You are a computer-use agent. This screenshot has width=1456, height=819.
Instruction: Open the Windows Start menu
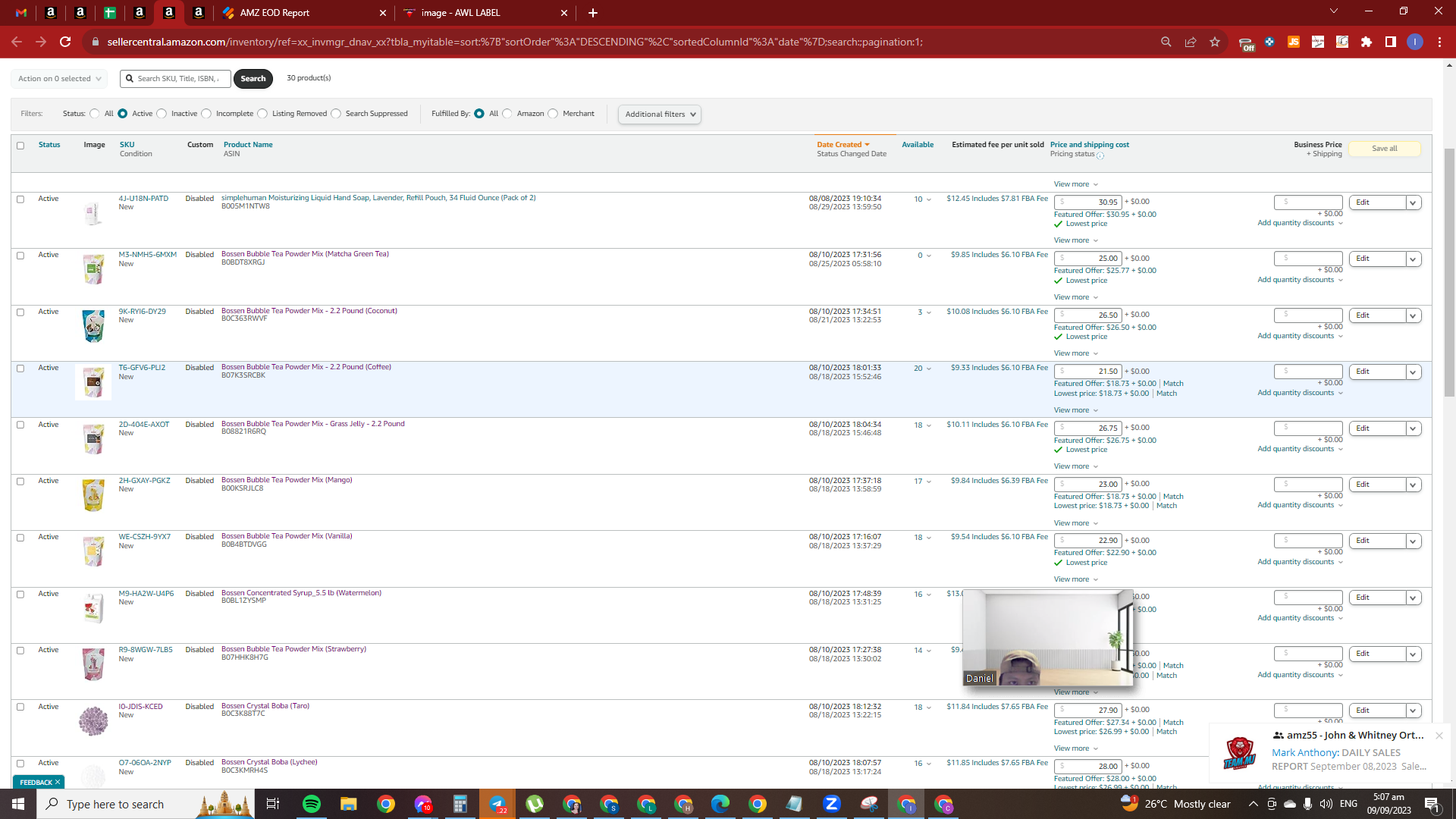(x=18, y=804)
